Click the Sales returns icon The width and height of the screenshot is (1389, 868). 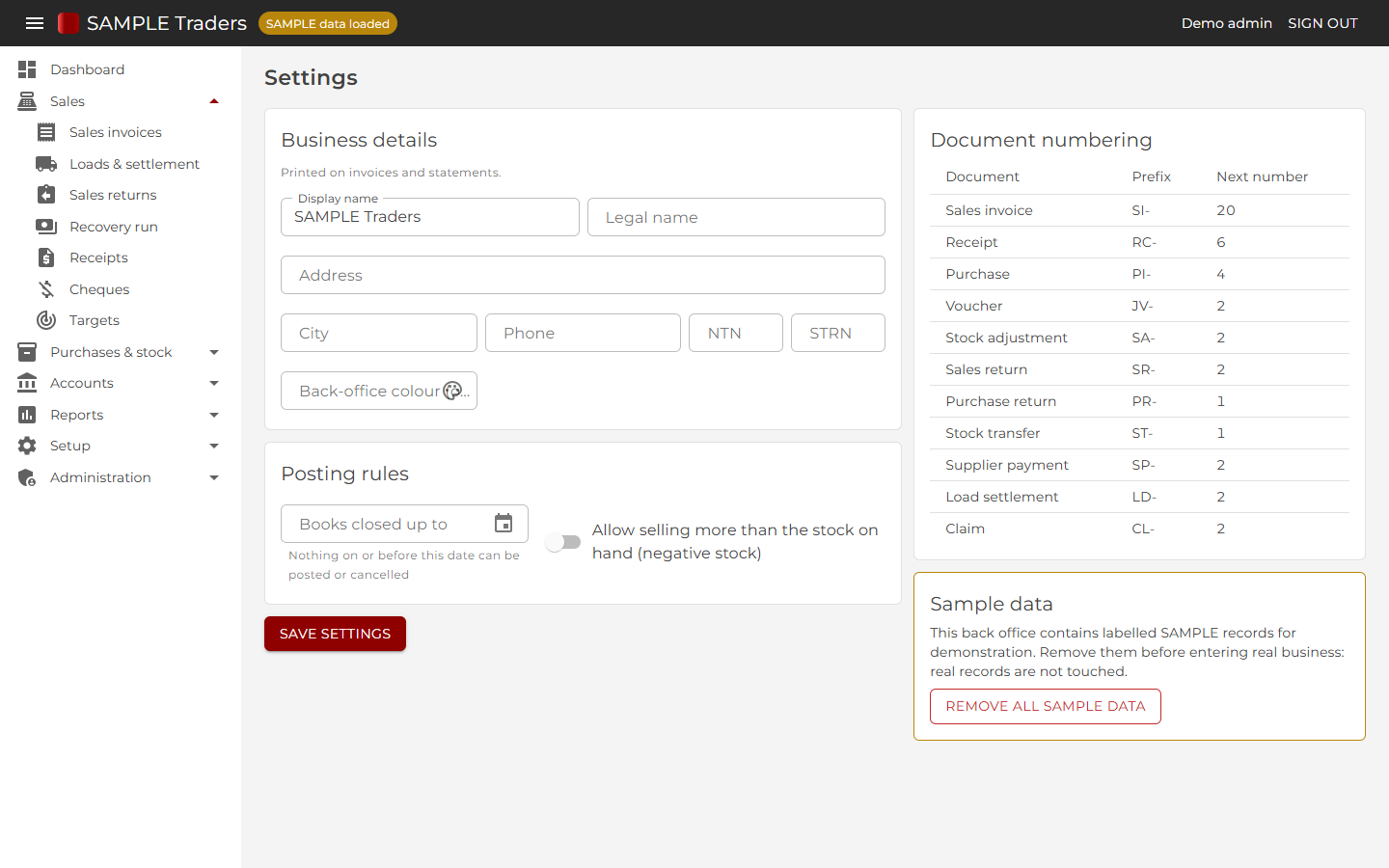point(46,195)
